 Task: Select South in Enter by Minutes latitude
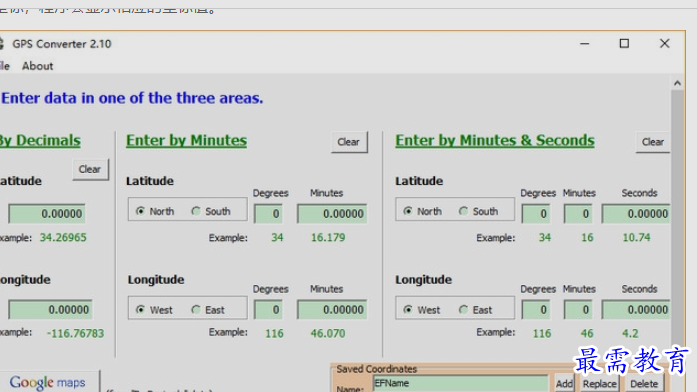pyautogui.click(x=211, y=211)
